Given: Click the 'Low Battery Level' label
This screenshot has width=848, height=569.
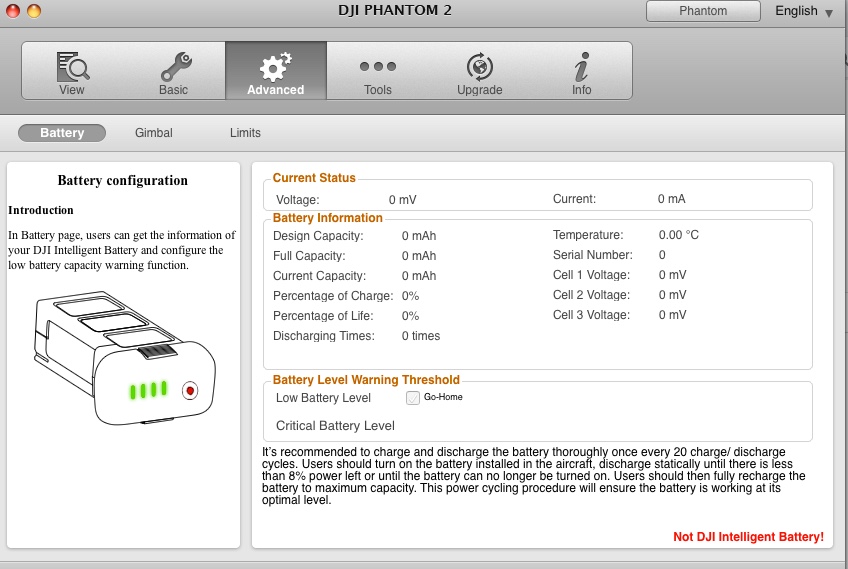Looking at the screenshot, I should point(323,398).
